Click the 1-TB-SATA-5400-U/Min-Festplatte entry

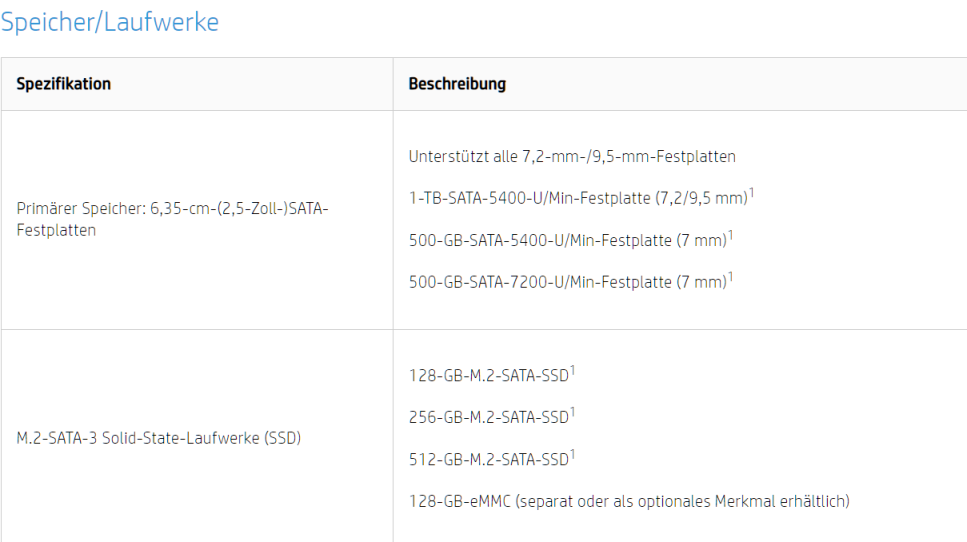(x=578, y=199)
